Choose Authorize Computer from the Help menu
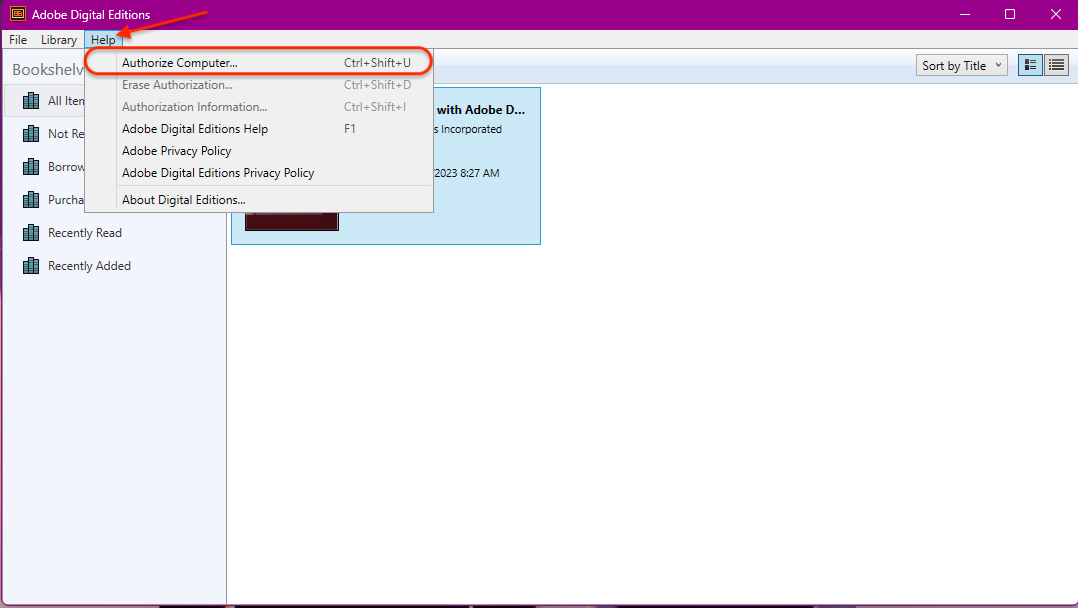The width and height of the screenshot is (1078, 608). (x=258, y=63)
